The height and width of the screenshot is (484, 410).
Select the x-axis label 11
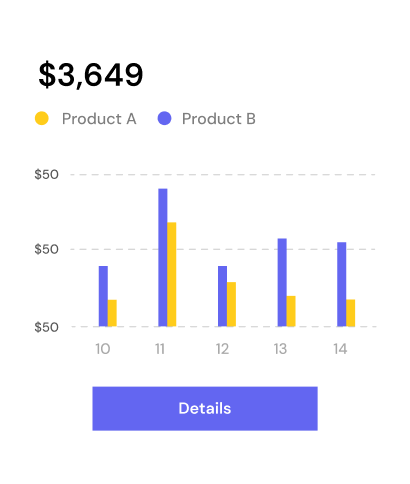(x=160, y=349)
